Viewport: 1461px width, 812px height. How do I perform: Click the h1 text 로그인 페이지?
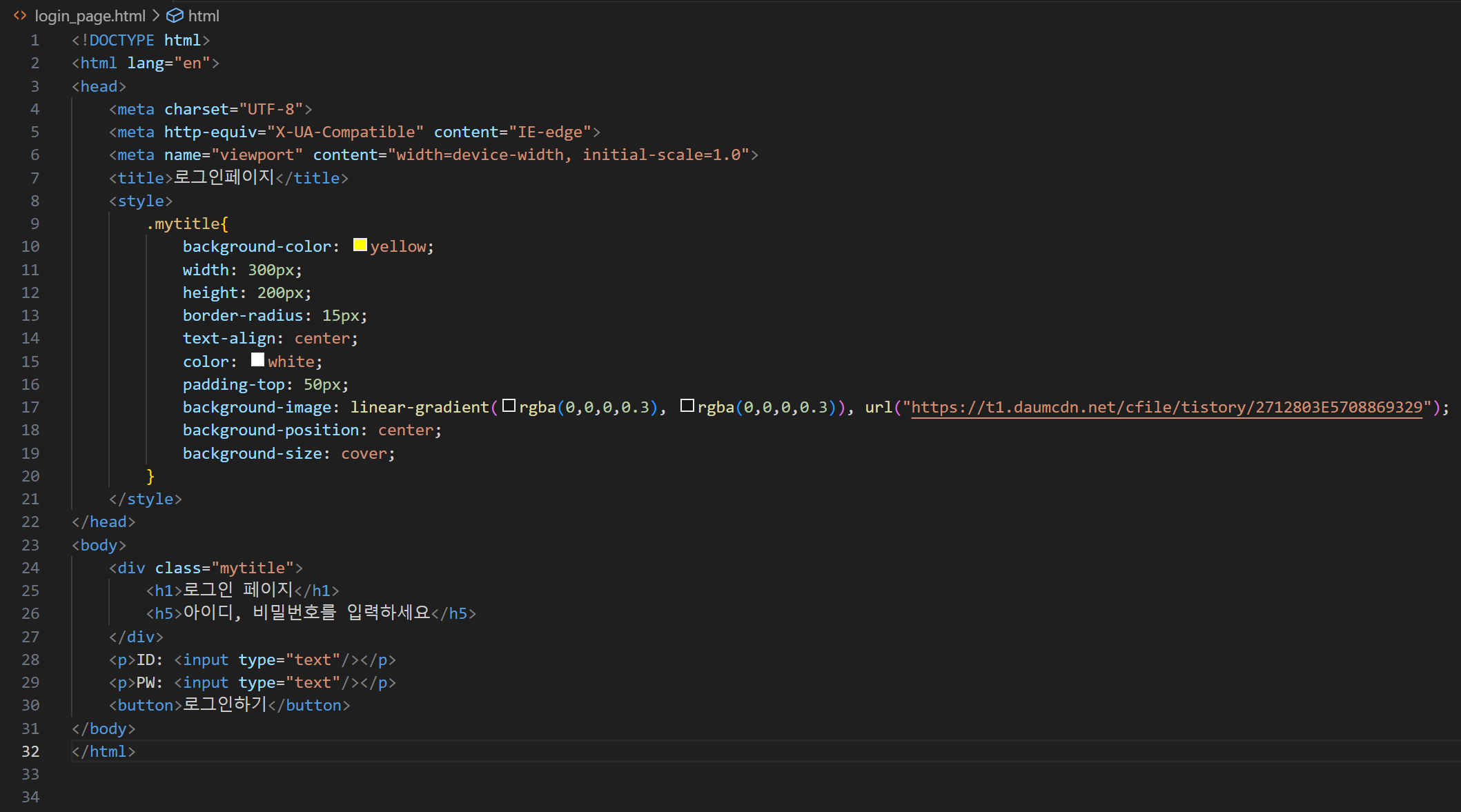(x=238, y=590)
